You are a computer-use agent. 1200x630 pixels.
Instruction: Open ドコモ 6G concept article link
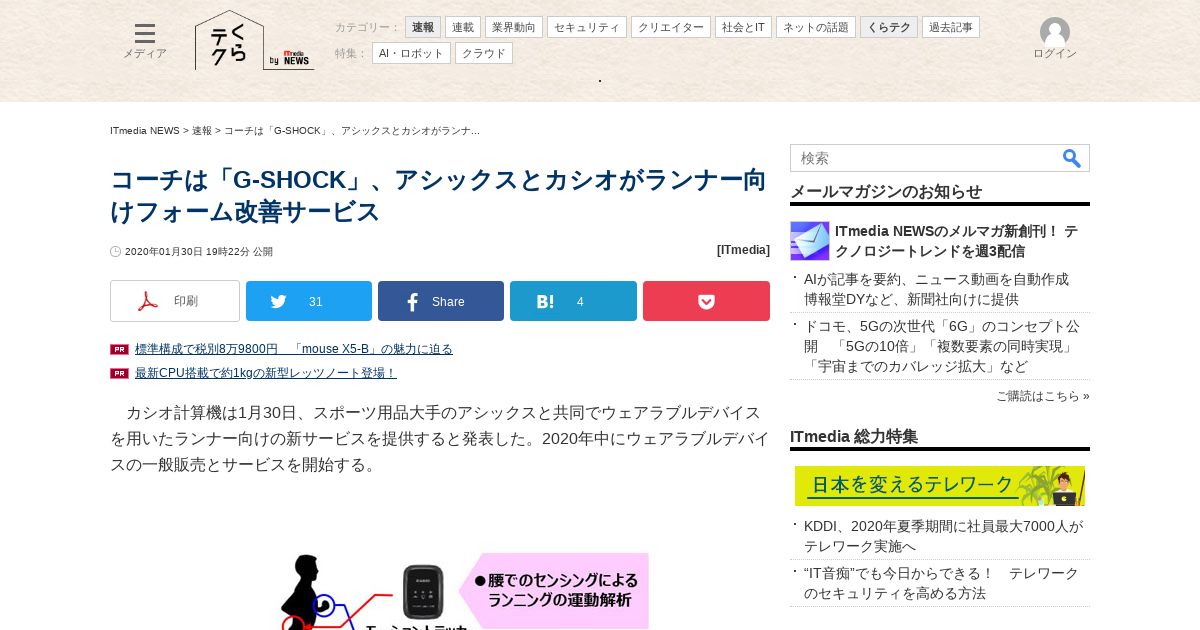coord(942,346)
